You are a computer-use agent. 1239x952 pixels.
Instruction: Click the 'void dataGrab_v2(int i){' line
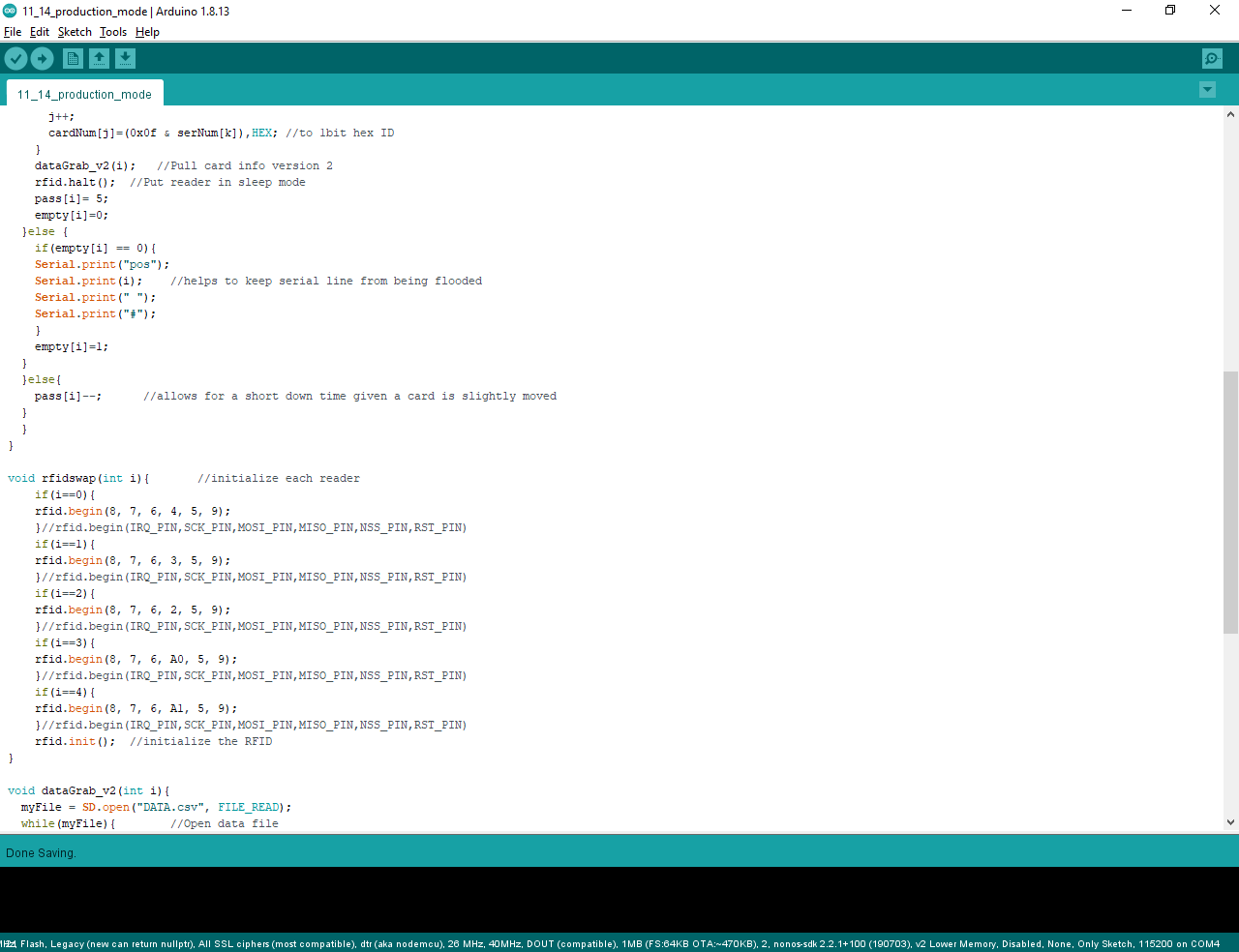89,790
